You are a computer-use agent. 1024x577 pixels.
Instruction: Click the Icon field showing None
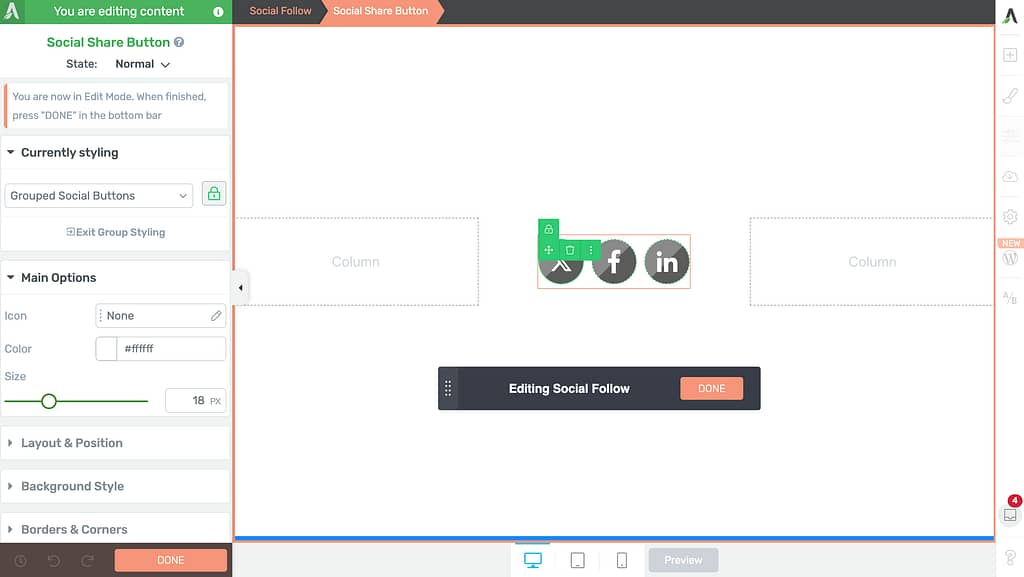[x=161, y=316]
